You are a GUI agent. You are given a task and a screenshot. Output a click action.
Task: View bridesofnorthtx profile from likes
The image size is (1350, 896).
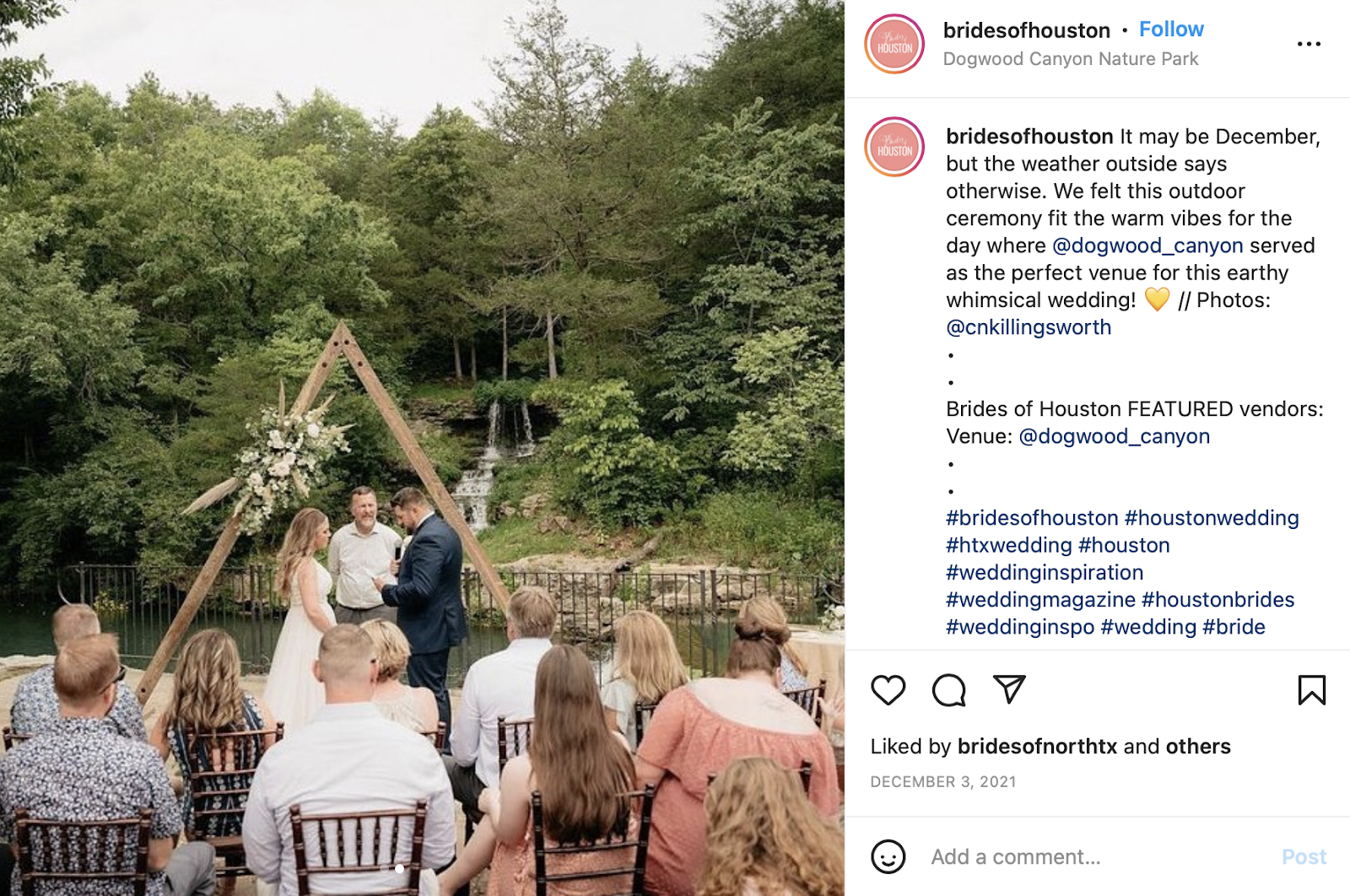click(x=1037, y=747)
